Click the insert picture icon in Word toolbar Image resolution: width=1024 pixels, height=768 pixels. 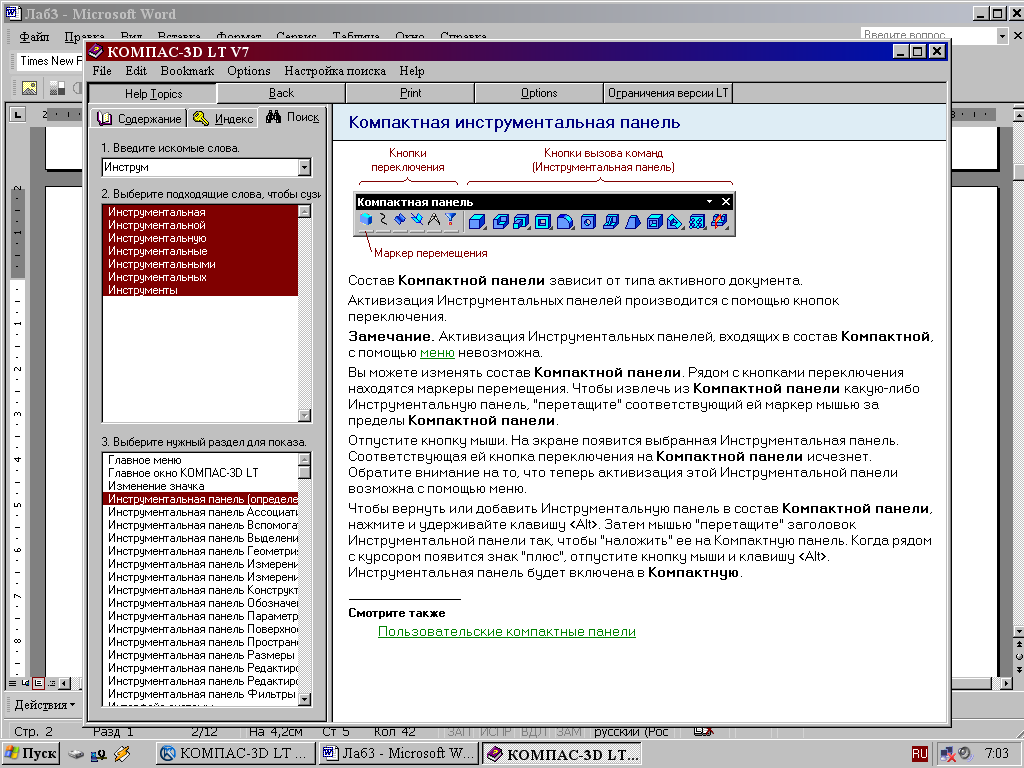[x=29, y=88]
